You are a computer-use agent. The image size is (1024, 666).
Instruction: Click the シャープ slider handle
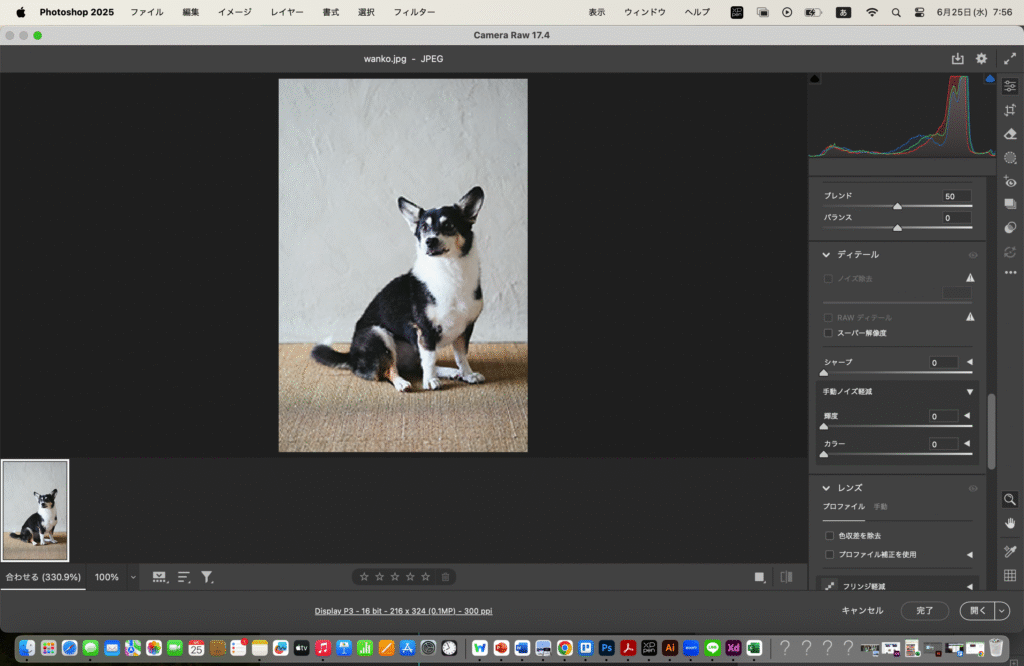point(824,373)
